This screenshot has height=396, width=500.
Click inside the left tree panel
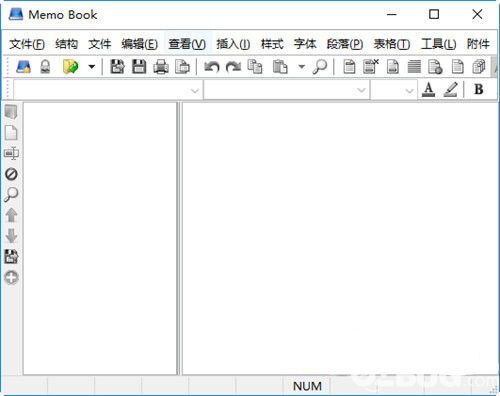coord(100,239)
